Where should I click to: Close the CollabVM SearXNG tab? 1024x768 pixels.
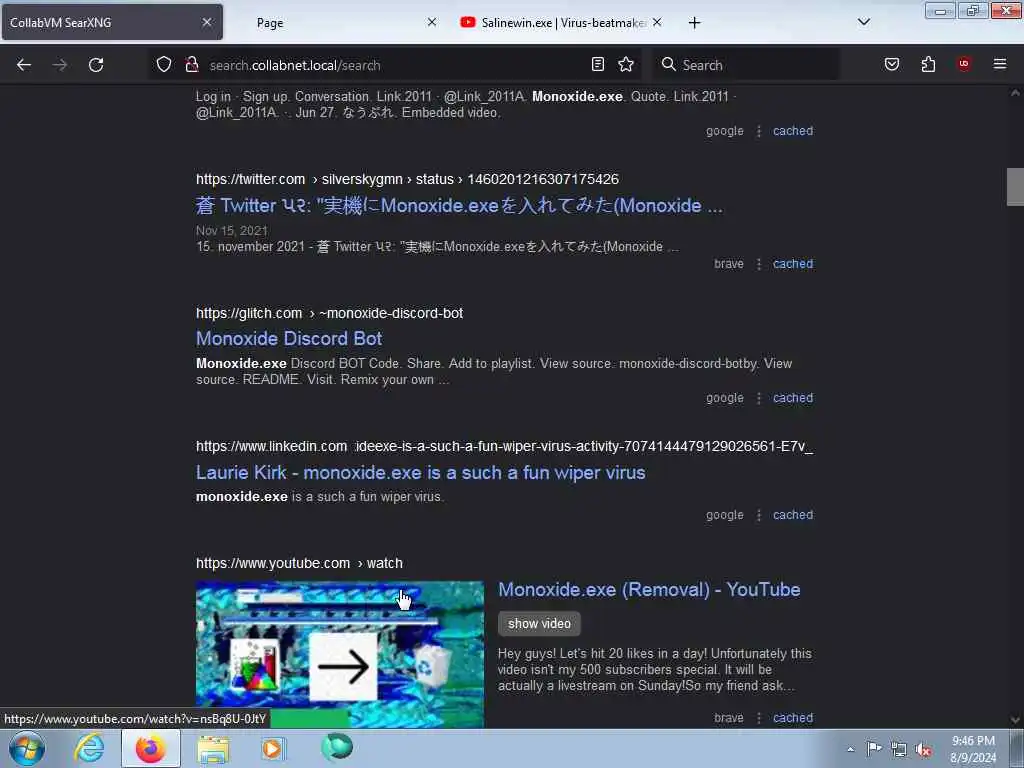coord(206,22)
